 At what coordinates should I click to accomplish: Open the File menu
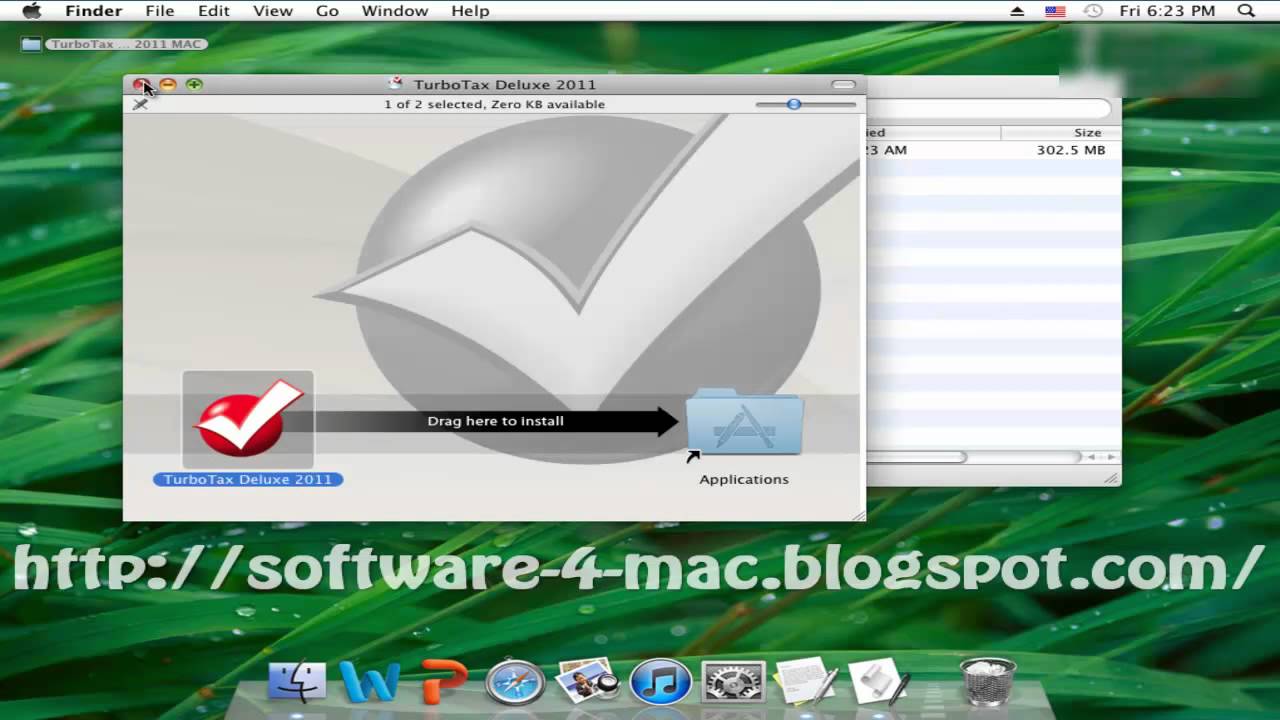[160, 11]
